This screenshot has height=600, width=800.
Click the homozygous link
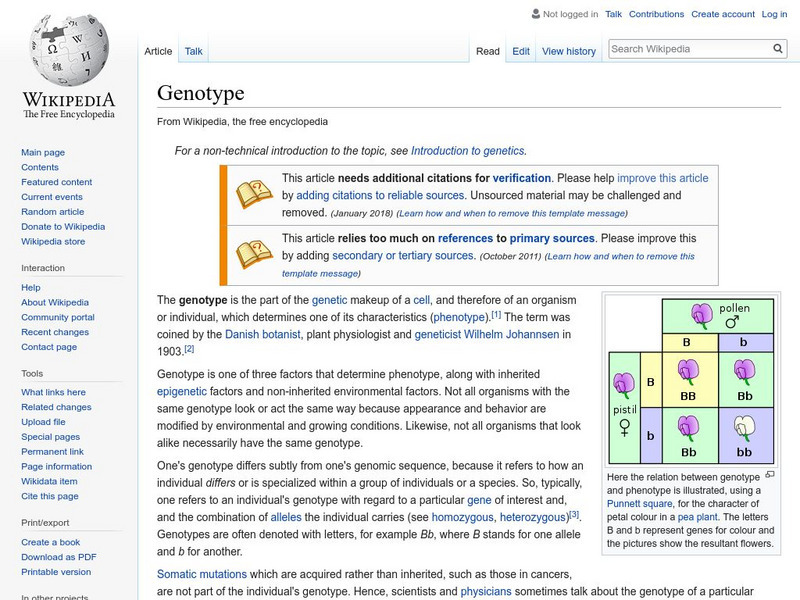(x=462, y=517)
